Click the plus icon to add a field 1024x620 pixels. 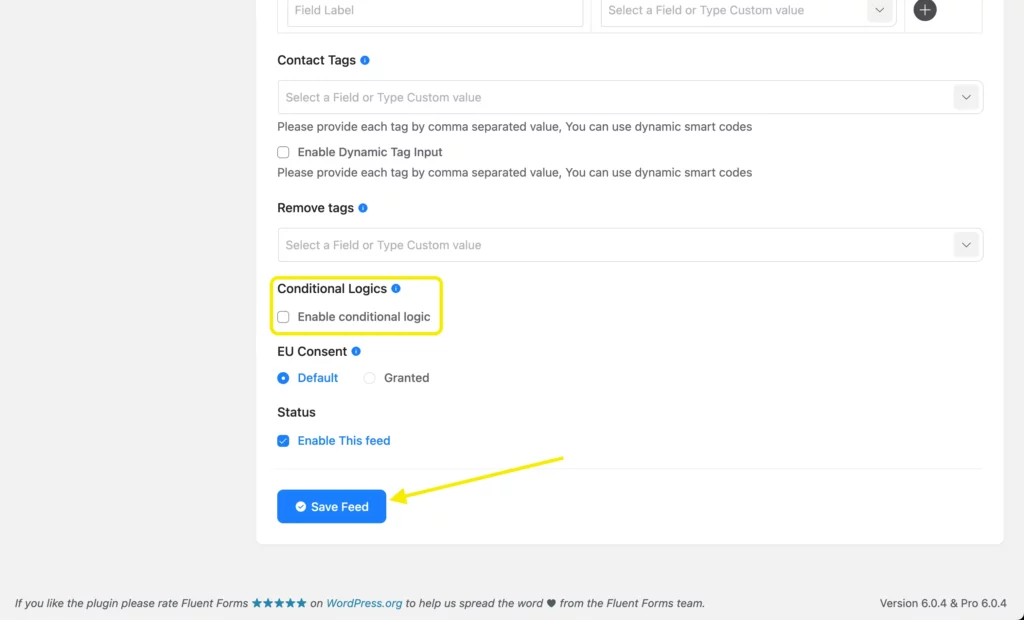[x=924, y=11]
